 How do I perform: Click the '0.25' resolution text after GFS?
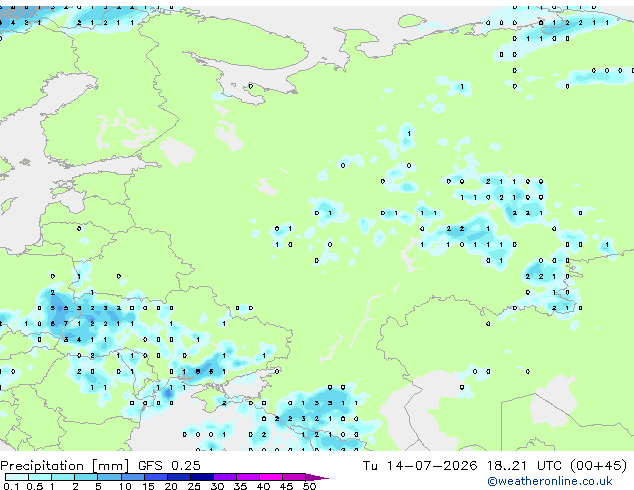click(x=186, y=466)
